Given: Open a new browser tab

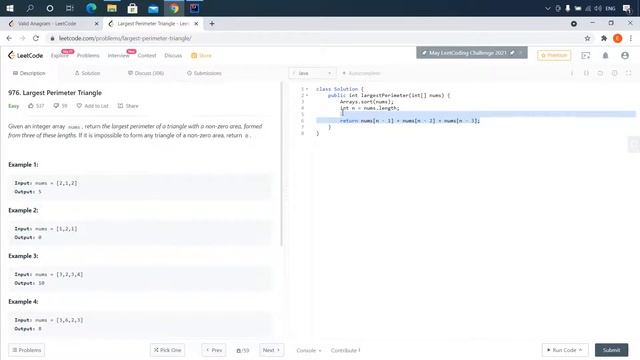Looking at the screenshot, I should coord(212,24).
